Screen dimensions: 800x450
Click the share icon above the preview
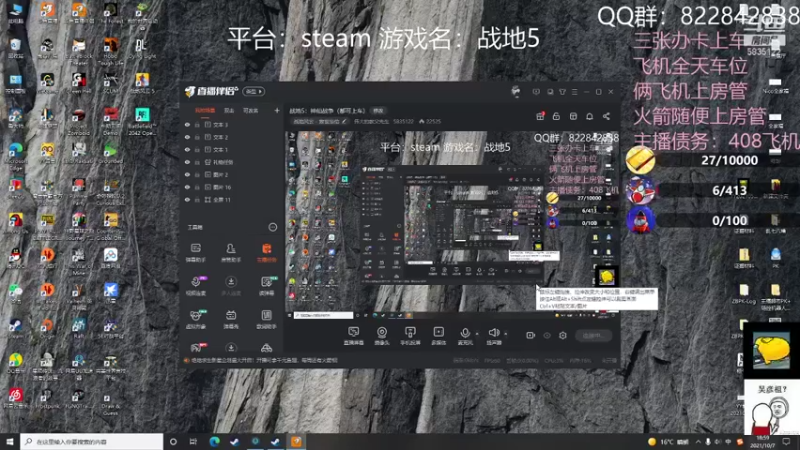pos(606,116)
